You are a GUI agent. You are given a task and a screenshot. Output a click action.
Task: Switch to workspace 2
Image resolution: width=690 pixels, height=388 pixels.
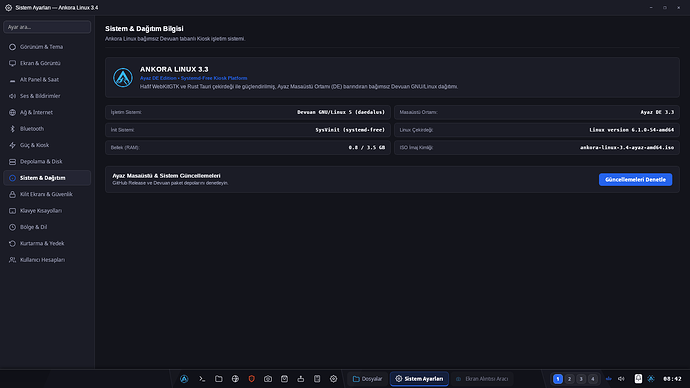(569, 379)
